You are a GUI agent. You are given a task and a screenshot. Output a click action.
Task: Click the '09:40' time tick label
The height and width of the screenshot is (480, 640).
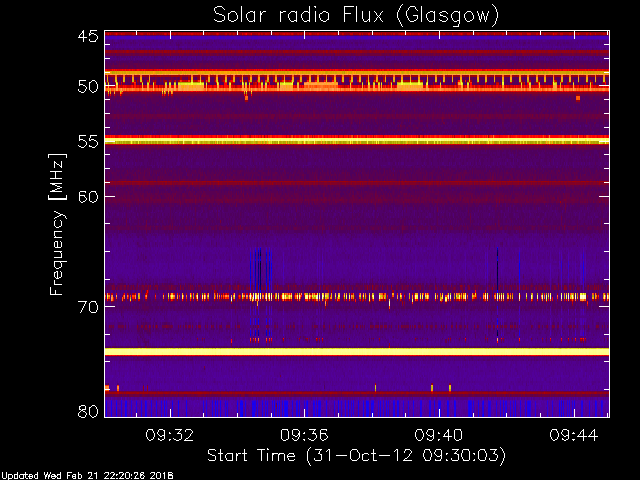[439, 435]
